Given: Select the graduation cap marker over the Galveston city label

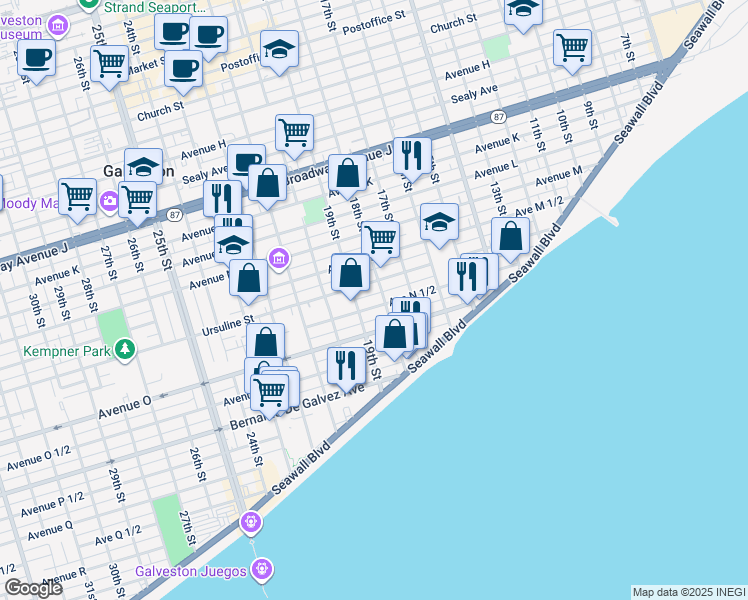Looking at the screenshot, I should click(144, 166).
